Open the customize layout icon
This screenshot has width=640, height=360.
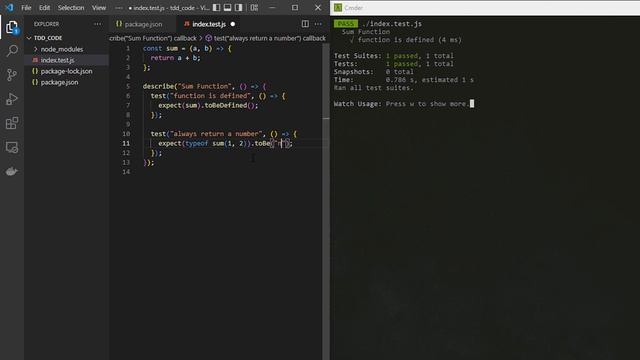point(254,7)
